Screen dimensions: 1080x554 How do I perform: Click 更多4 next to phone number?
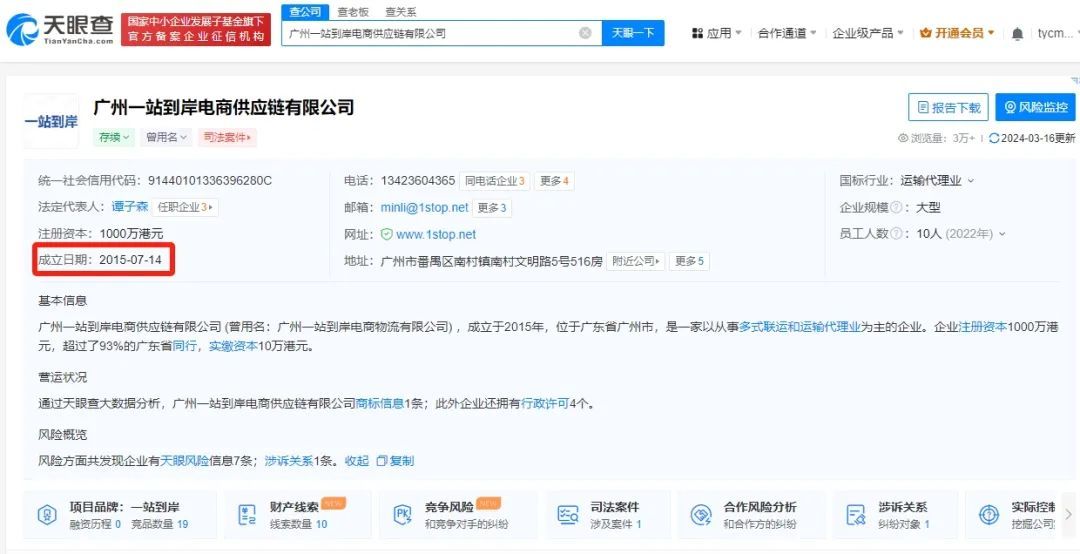pos(554,181)
